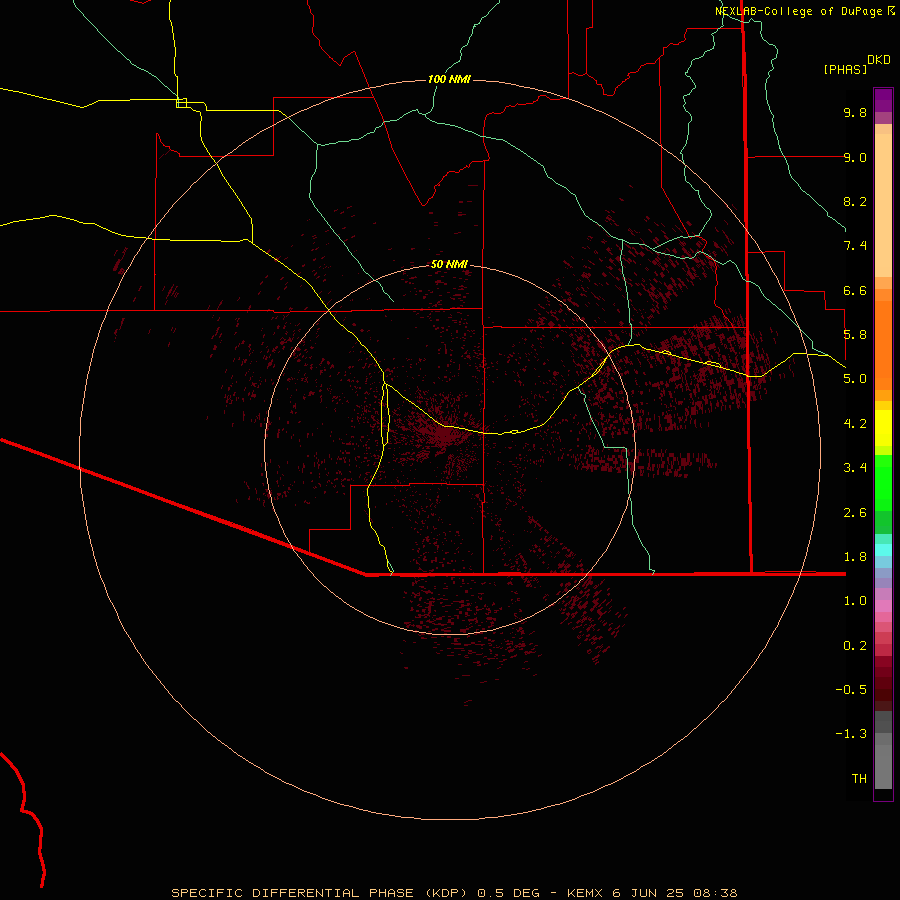Pick the bright green segment of the color bar

point(883,483)
